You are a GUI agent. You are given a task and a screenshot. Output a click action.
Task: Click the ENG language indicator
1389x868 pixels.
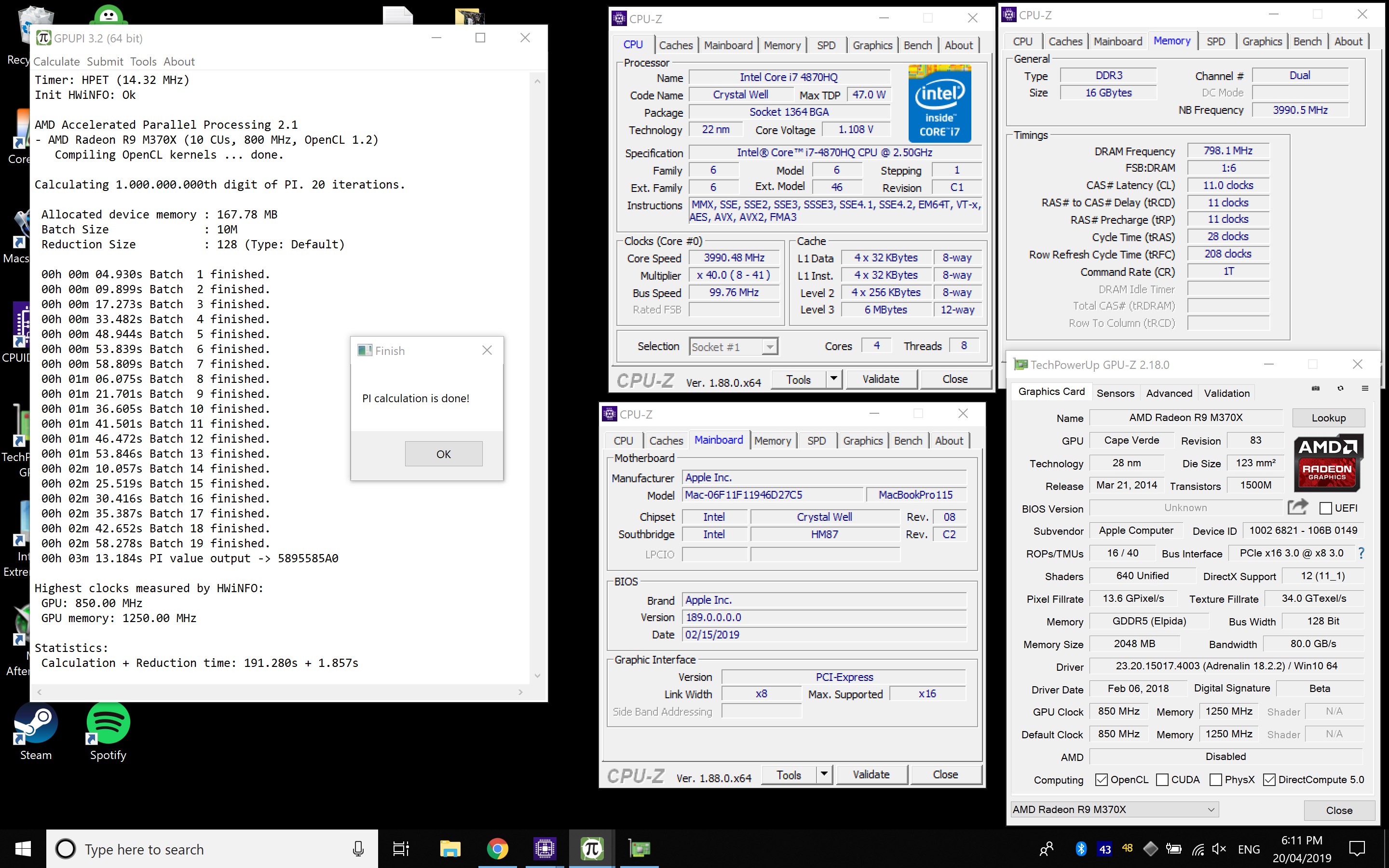tap(1249, 849)
